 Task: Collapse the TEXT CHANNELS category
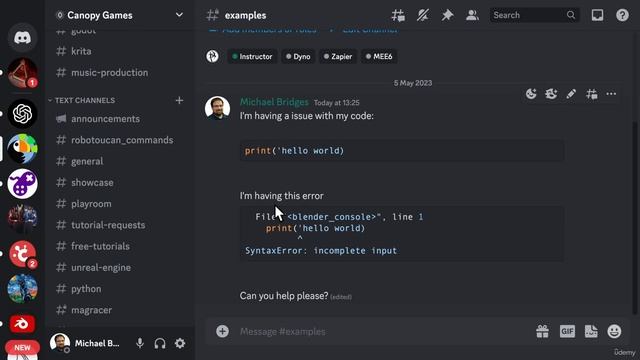click(82, 100)
